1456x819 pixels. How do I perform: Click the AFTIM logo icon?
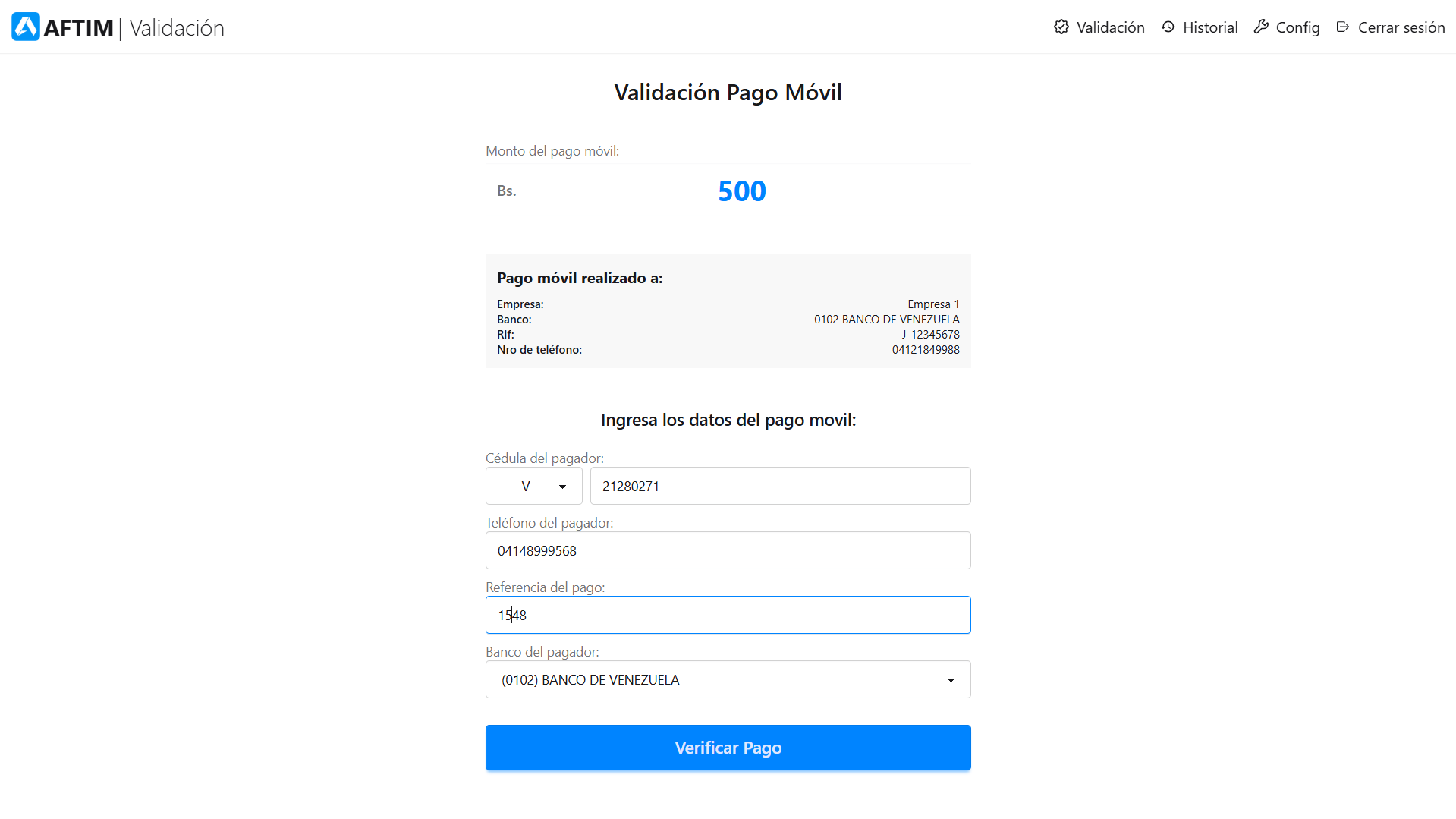pyautogui.click(x=26, y=27)
